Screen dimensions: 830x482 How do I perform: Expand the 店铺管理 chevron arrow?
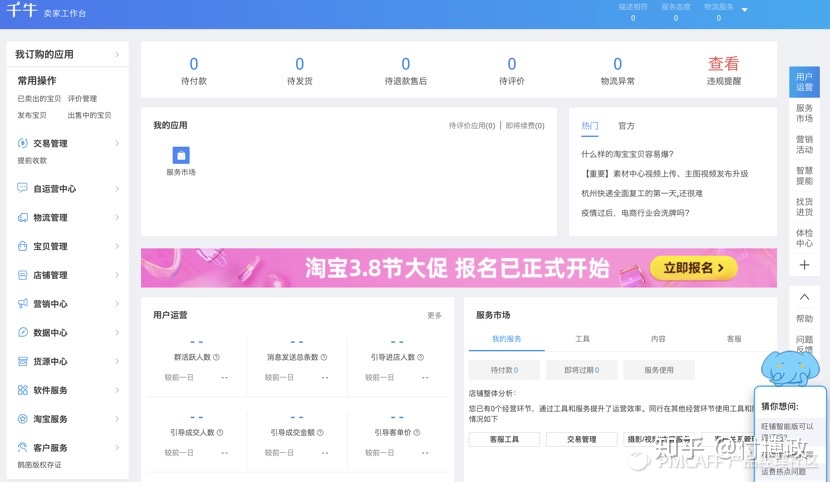pyautogui.click(x=117, y=275)
